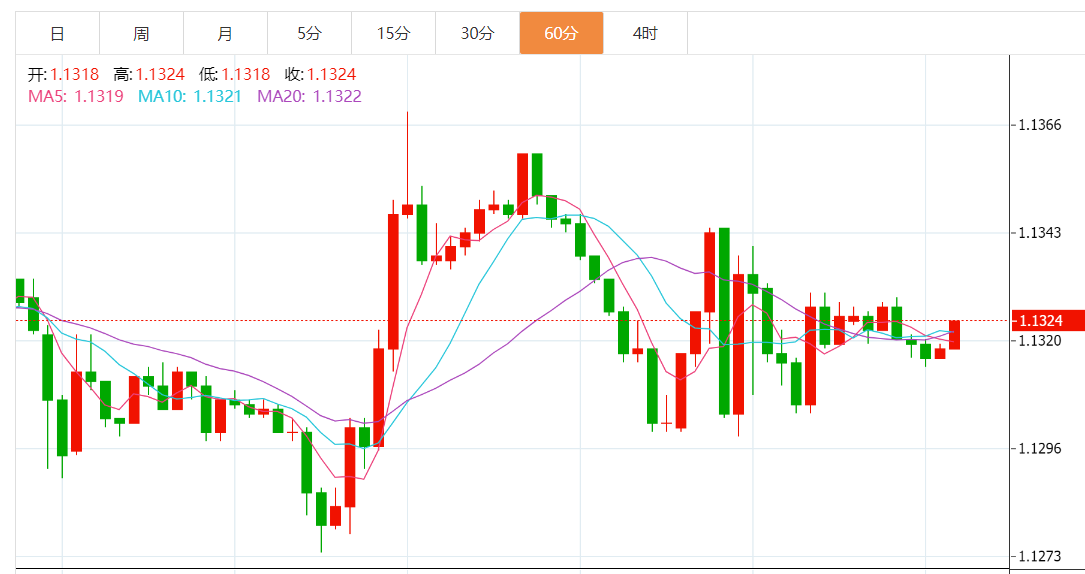Open the 月 monthly chart tab
This screenshot has height=574, width=1085.
[x=225, y=34]
